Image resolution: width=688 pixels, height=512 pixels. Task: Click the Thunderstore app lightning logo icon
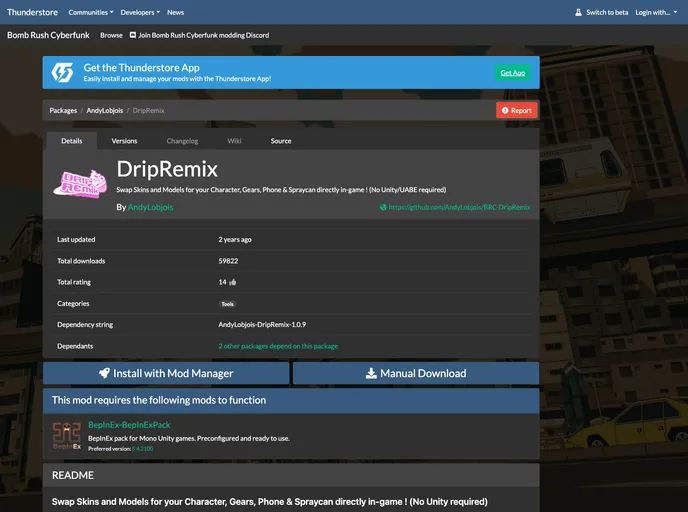tap(62, 72)
